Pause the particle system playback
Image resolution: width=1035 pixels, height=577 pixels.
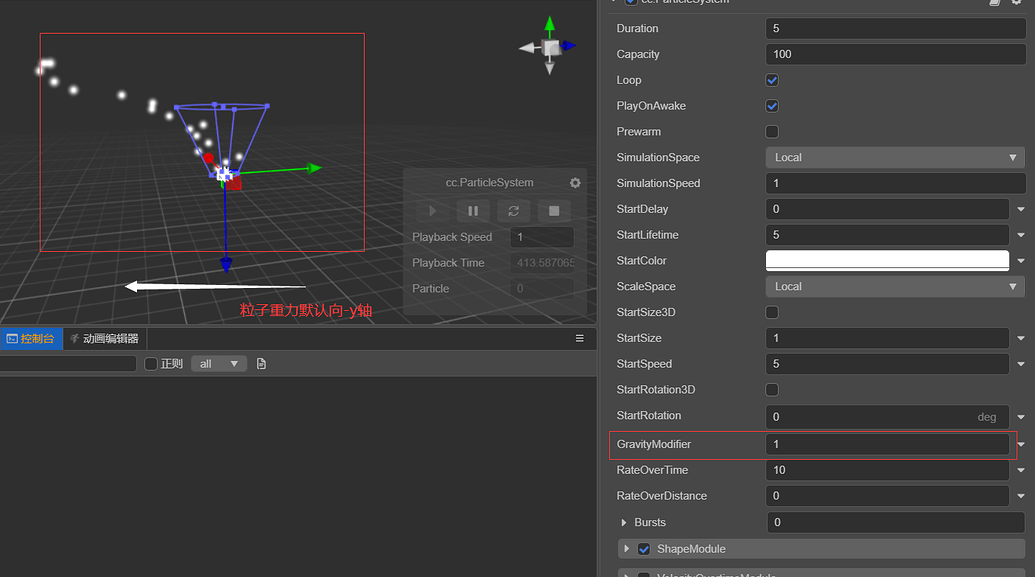[x=473, y=211]
